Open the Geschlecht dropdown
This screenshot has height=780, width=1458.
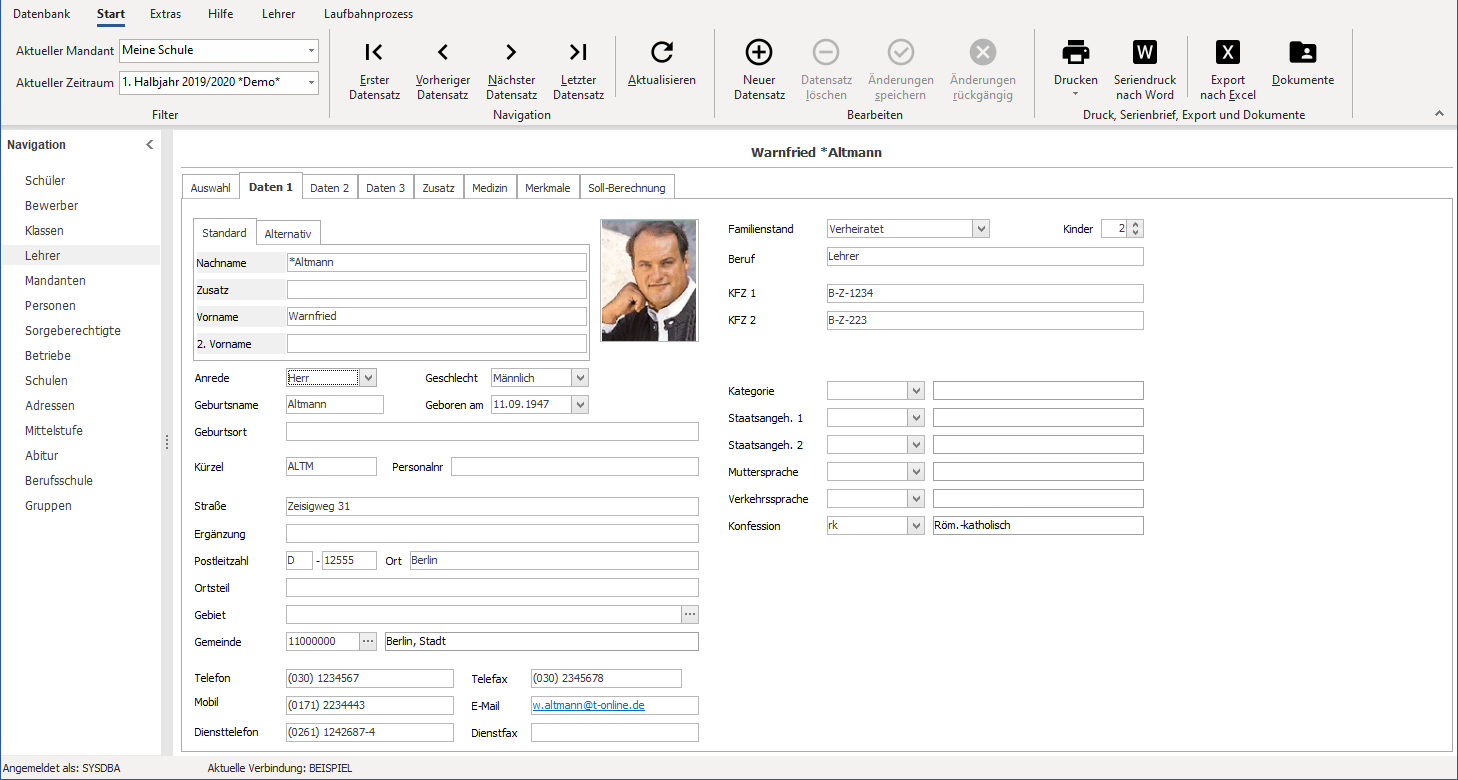580,378
